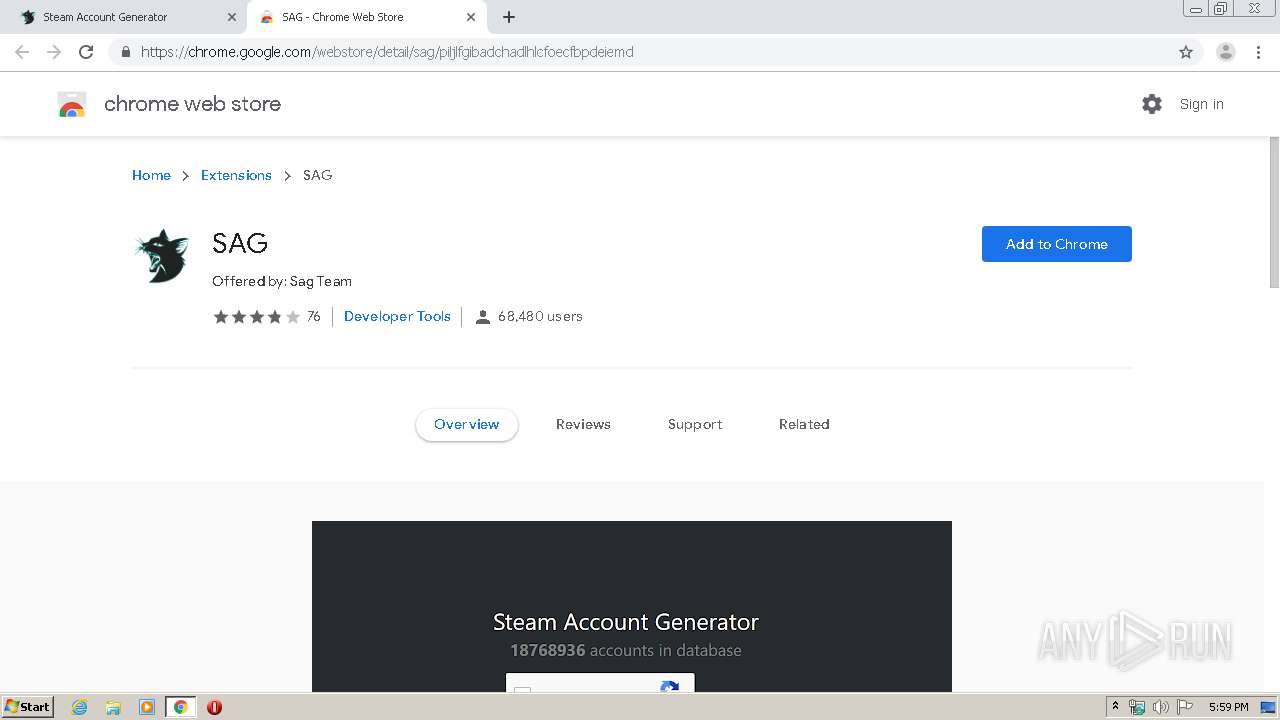1280x720 pixels.
Task: Click the users person icon
Action: [483, 317]
